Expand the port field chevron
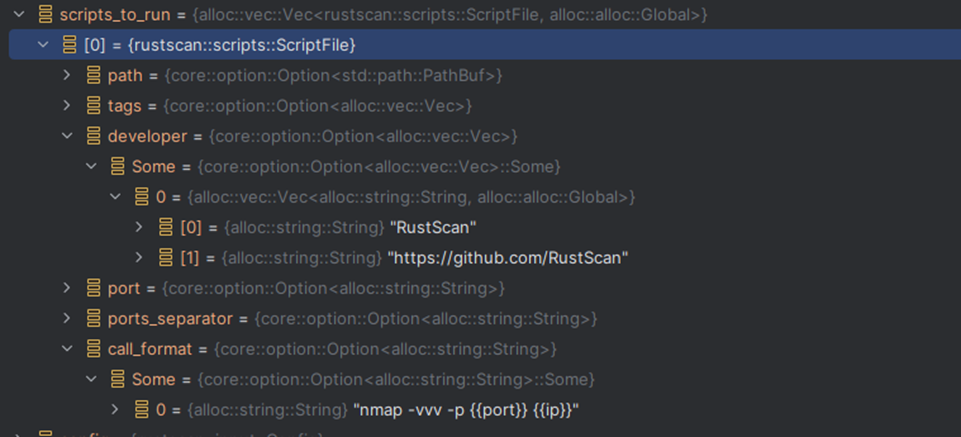Viewport: 961px width, 437px height. pyautogui.click(x=67, y=288)
